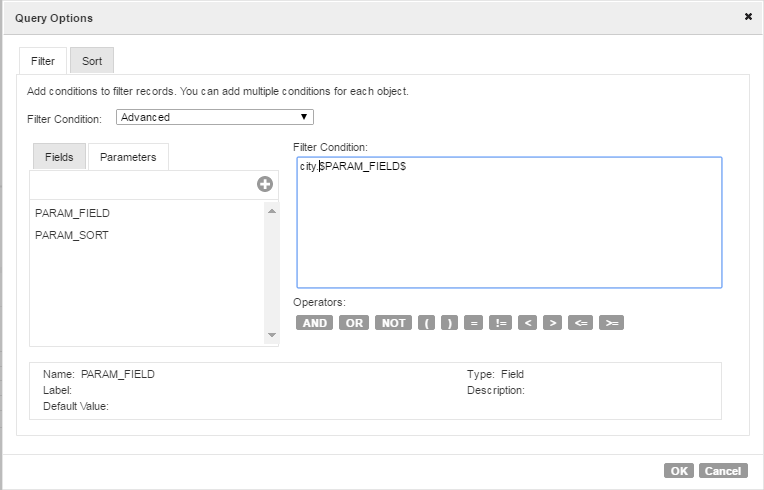Screen dimensions: 764x490
Task: Insert the not-equal operator
Action: tap(500, 323)
